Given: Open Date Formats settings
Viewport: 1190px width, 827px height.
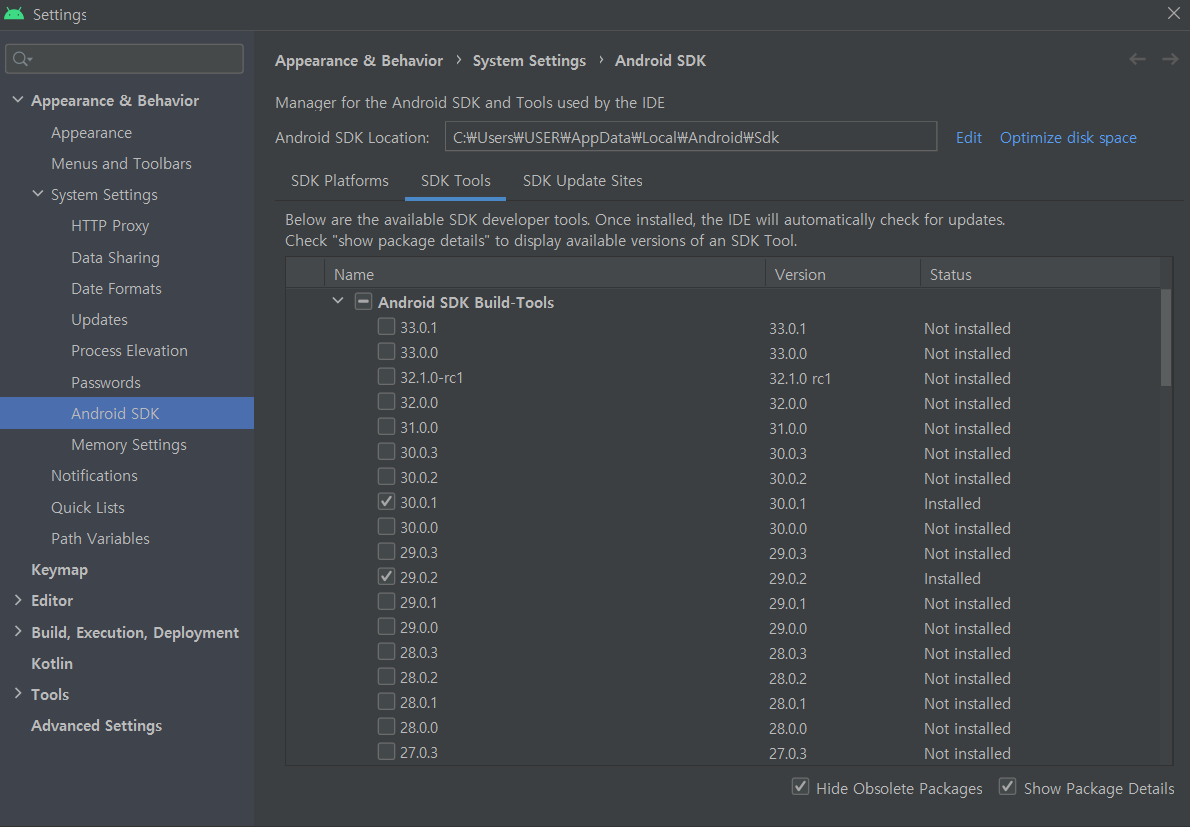Looking at the screenshot, I should tap(116, 288).
